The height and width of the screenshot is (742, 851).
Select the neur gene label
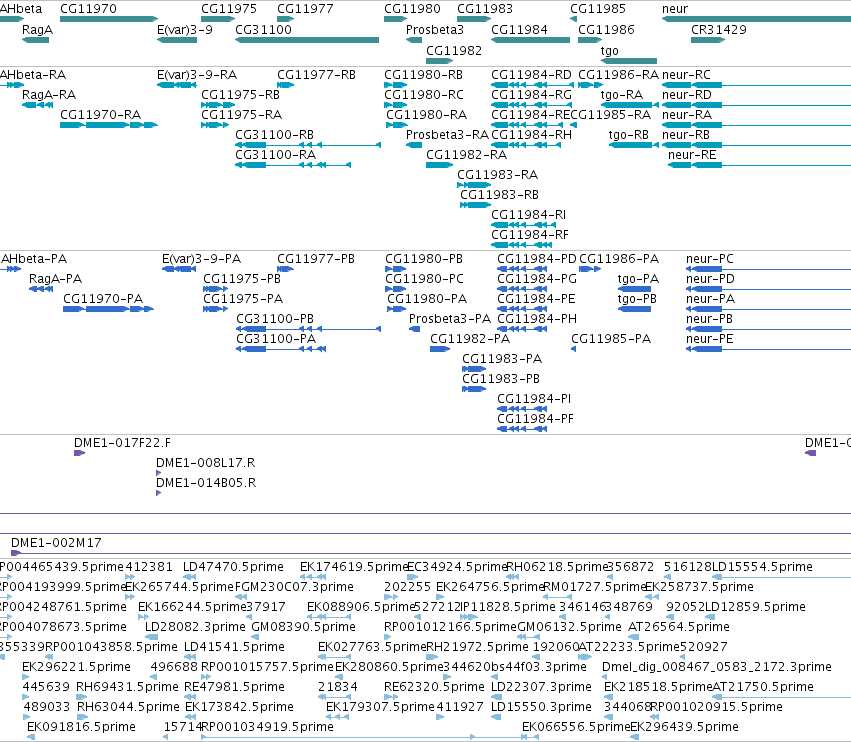click(x=675, y=9)
